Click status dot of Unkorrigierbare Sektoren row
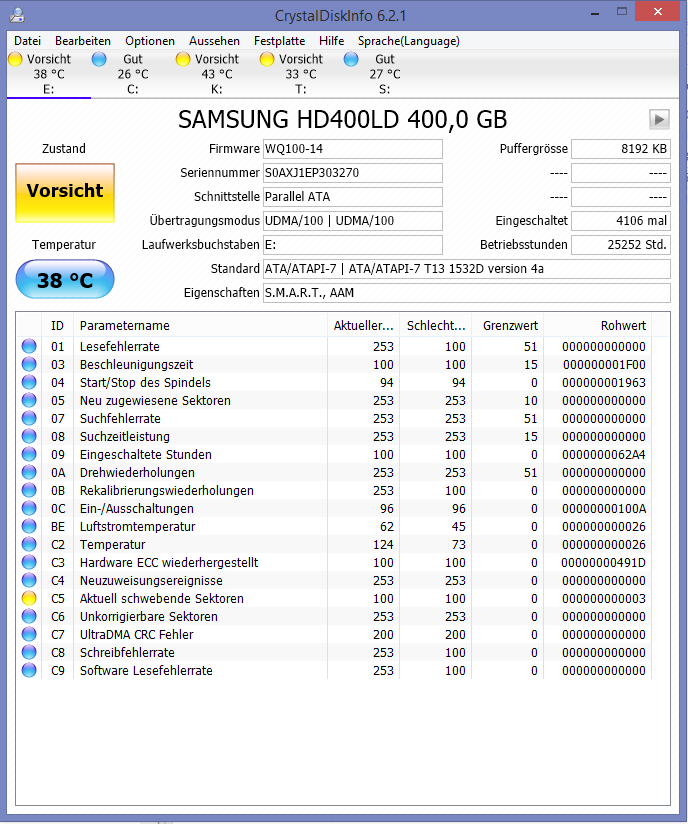The width and height of the screenshot is (688, 824). pos(29,616)
